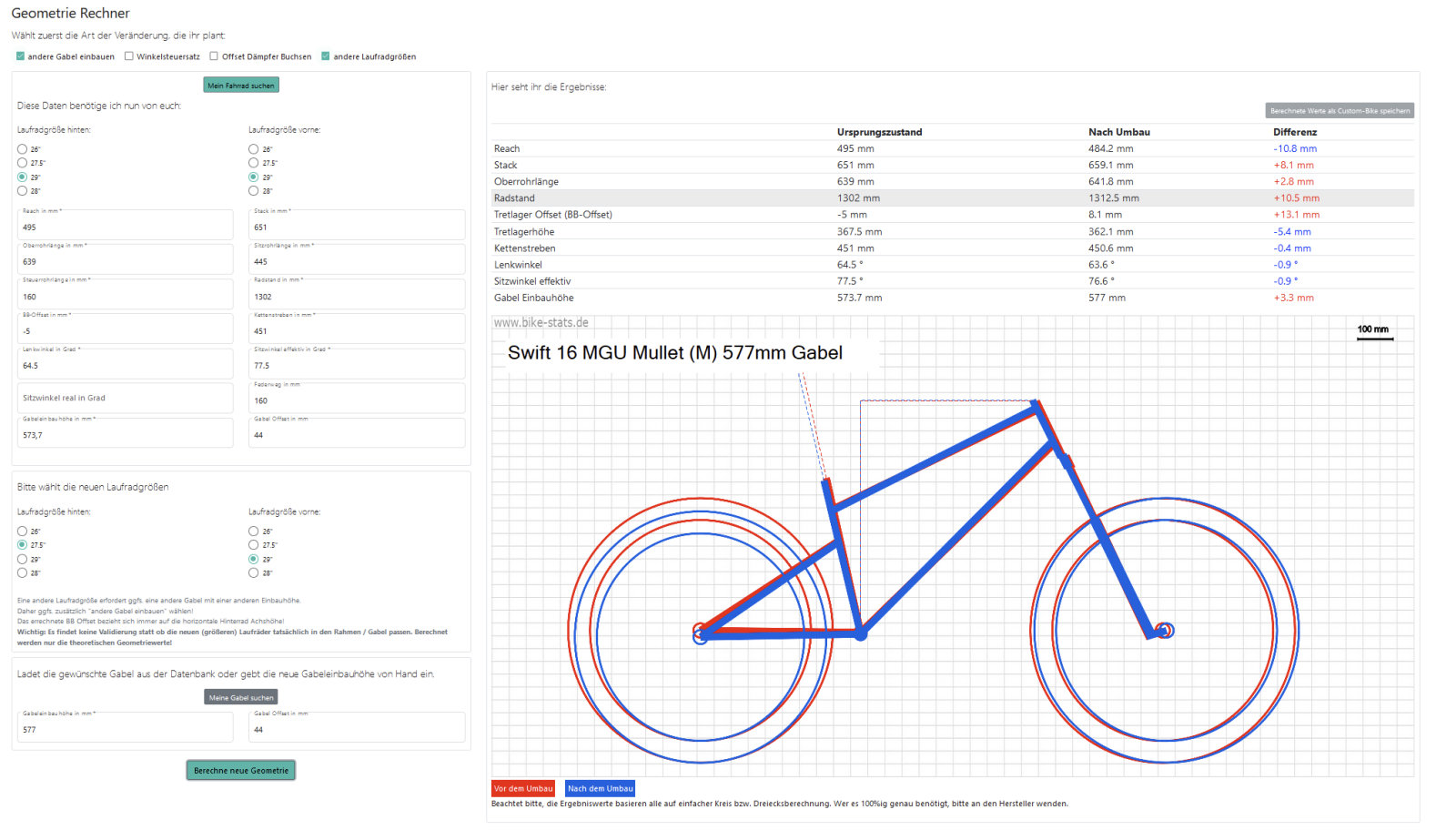This screenshot has width=1456, height=830.
Task: Save values via 'Berechnete Werte als Custom-Bike speichern'
Action: tap(1340, 111)
